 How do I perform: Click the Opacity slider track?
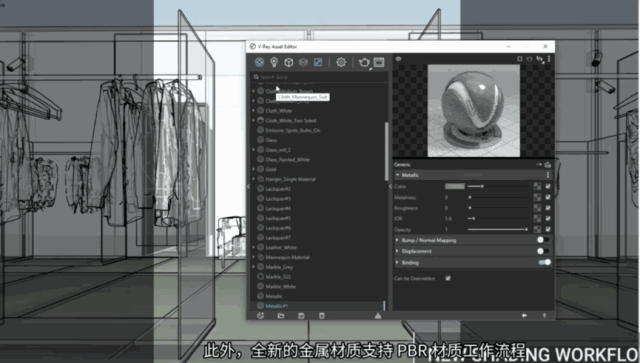[x=498, y=229]
